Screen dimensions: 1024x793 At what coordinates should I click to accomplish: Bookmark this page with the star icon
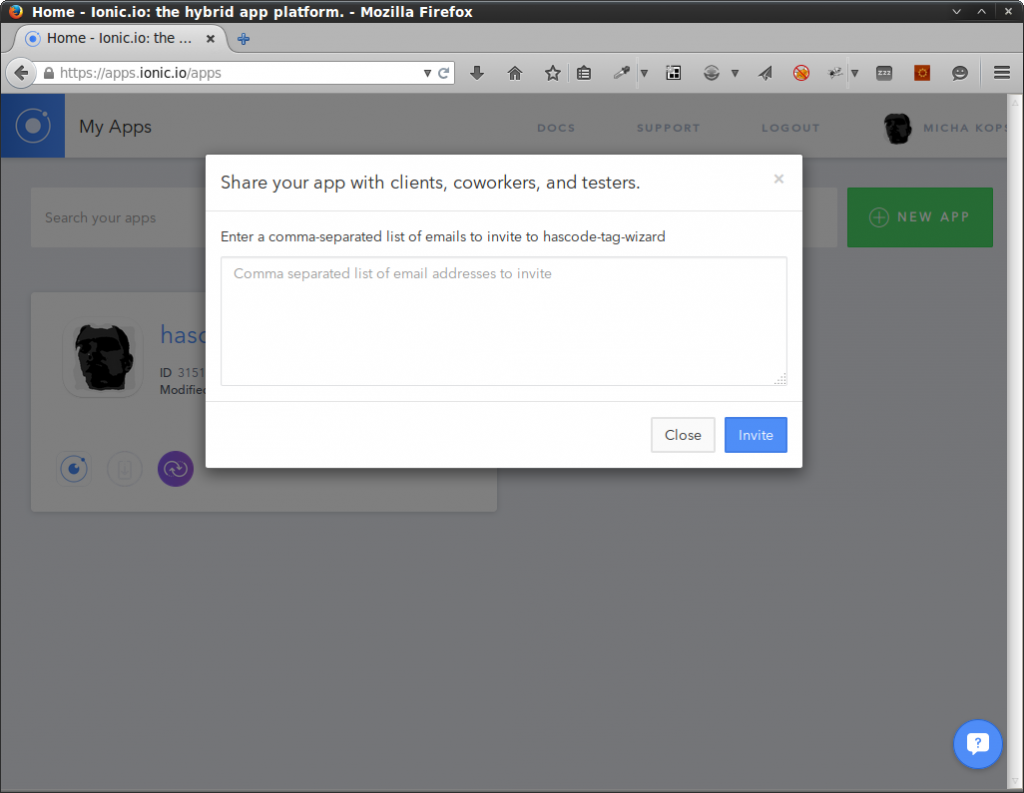point(552,73)
